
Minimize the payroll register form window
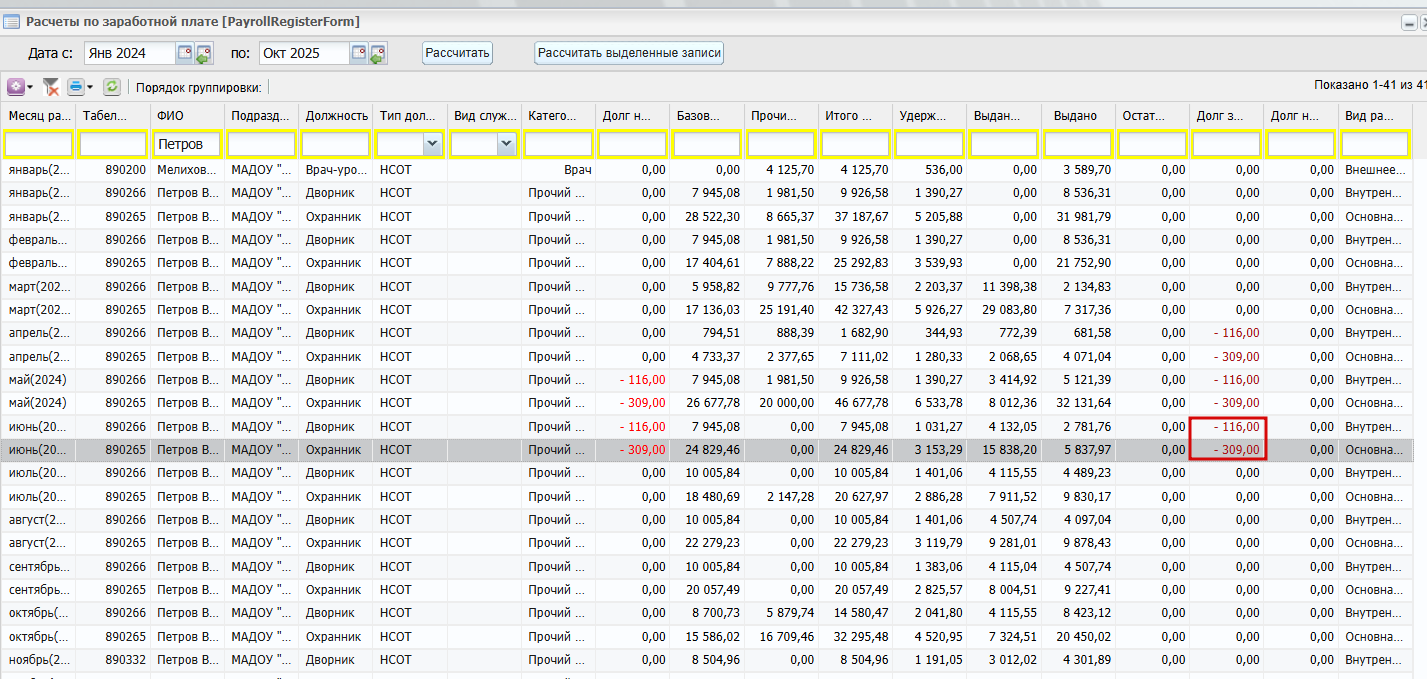(1409, 22)
